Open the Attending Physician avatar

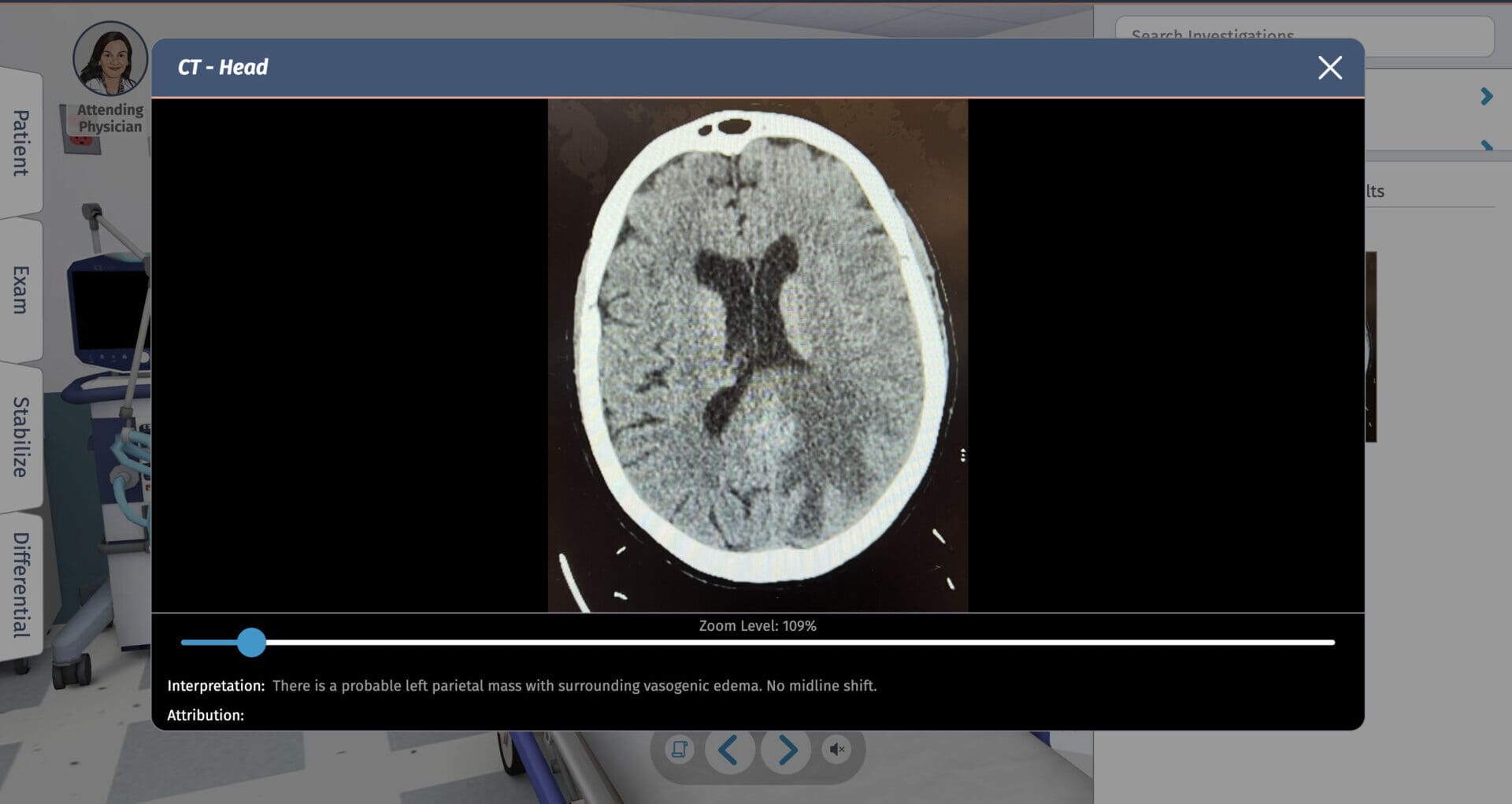point(110,59)
